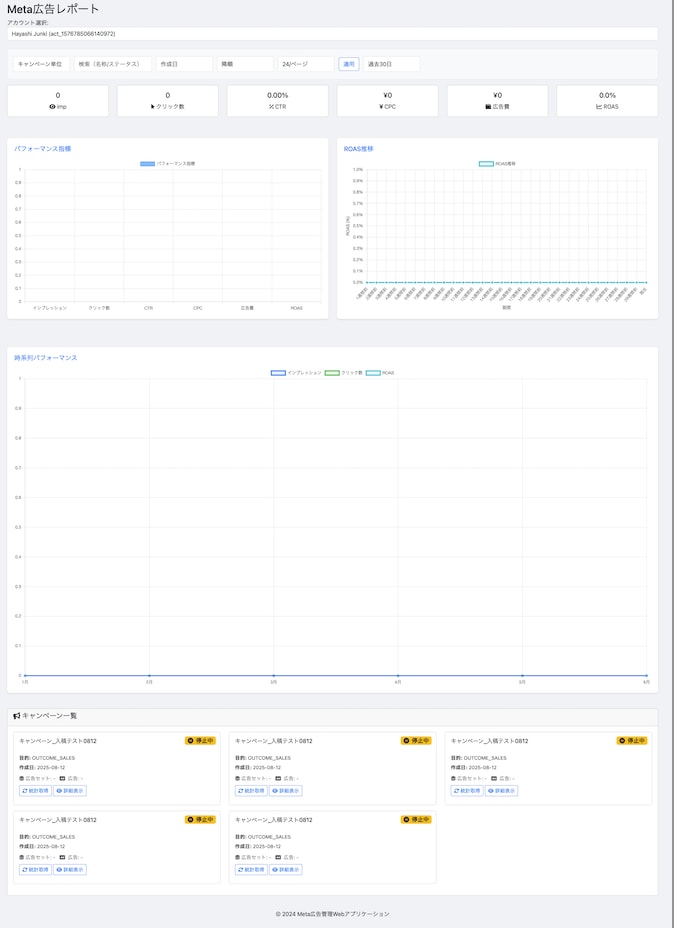
Task: Fetch stats with 統計取得 on fifth campaign card
Action: click(251, 869)
